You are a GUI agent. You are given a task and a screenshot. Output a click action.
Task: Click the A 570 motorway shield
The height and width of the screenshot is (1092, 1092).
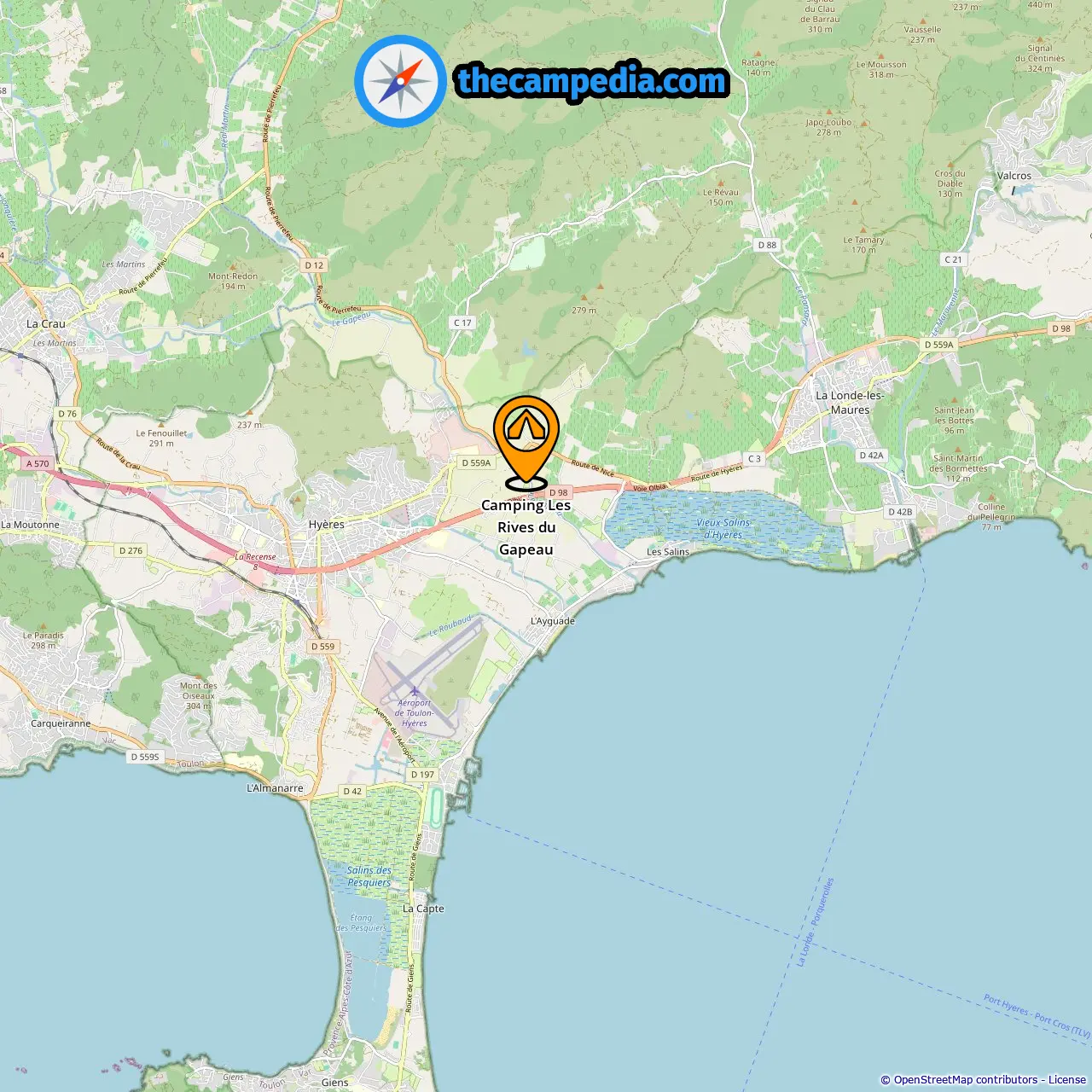point(38,463)
